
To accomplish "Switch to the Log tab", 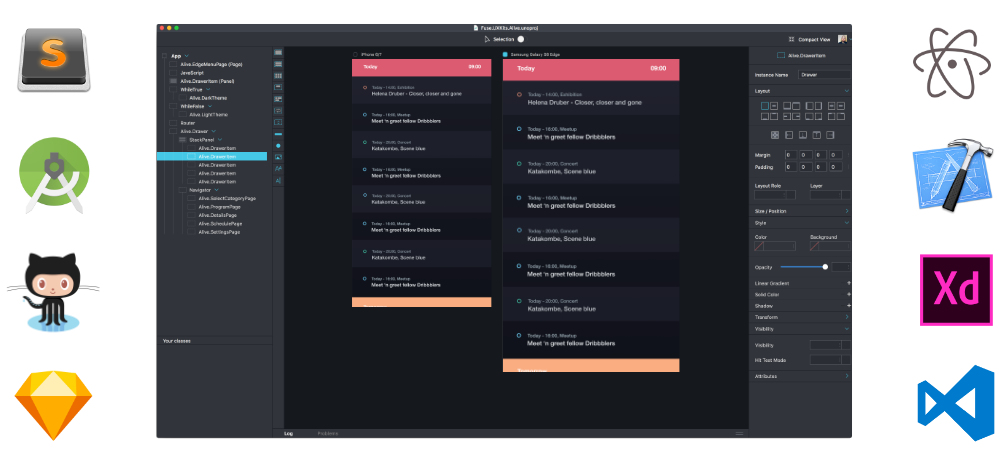I will pos(288,433).
